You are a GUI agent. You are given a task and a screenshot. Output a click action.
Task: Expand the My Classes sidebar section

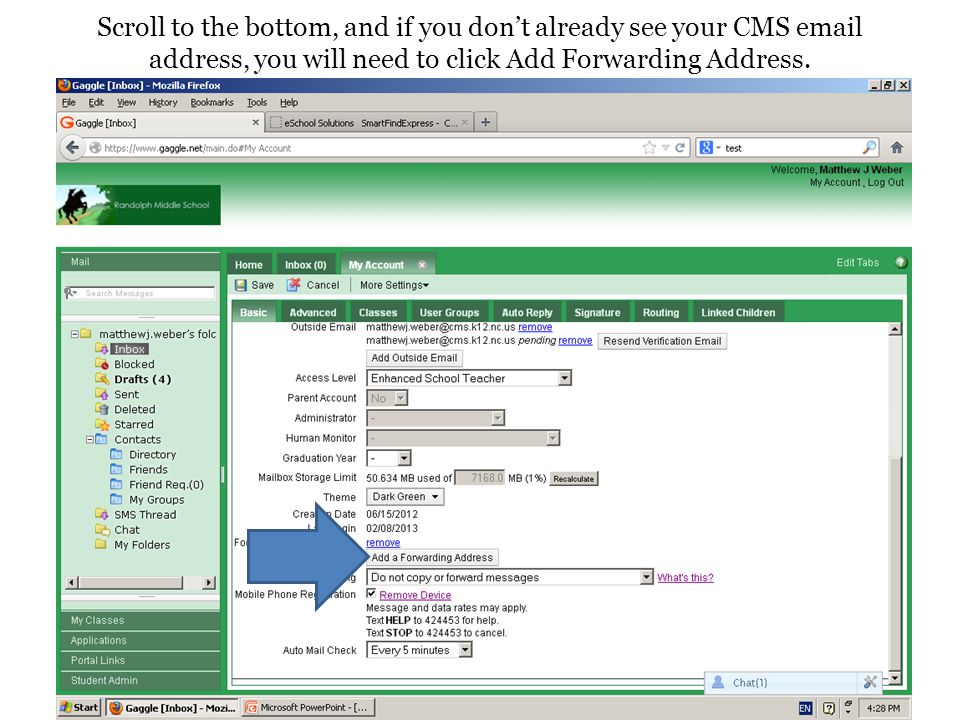140,620
